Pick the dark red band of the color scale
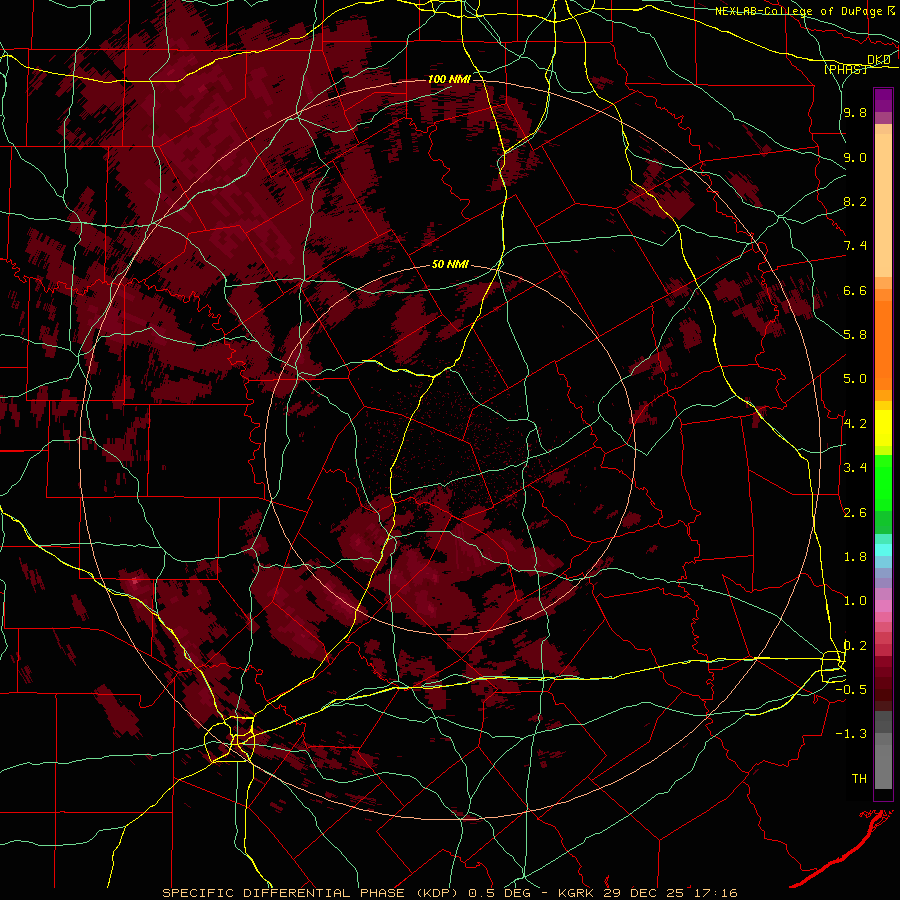 pyautogui.click(x=883, y=677)
